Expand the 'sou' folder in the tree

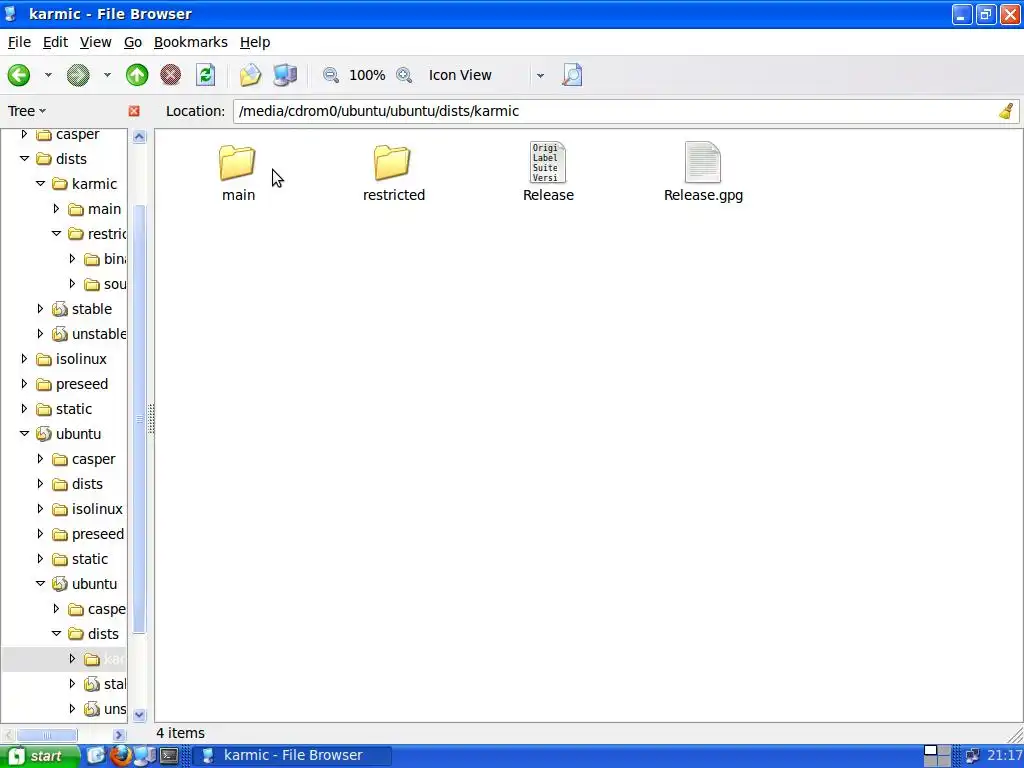72,284
